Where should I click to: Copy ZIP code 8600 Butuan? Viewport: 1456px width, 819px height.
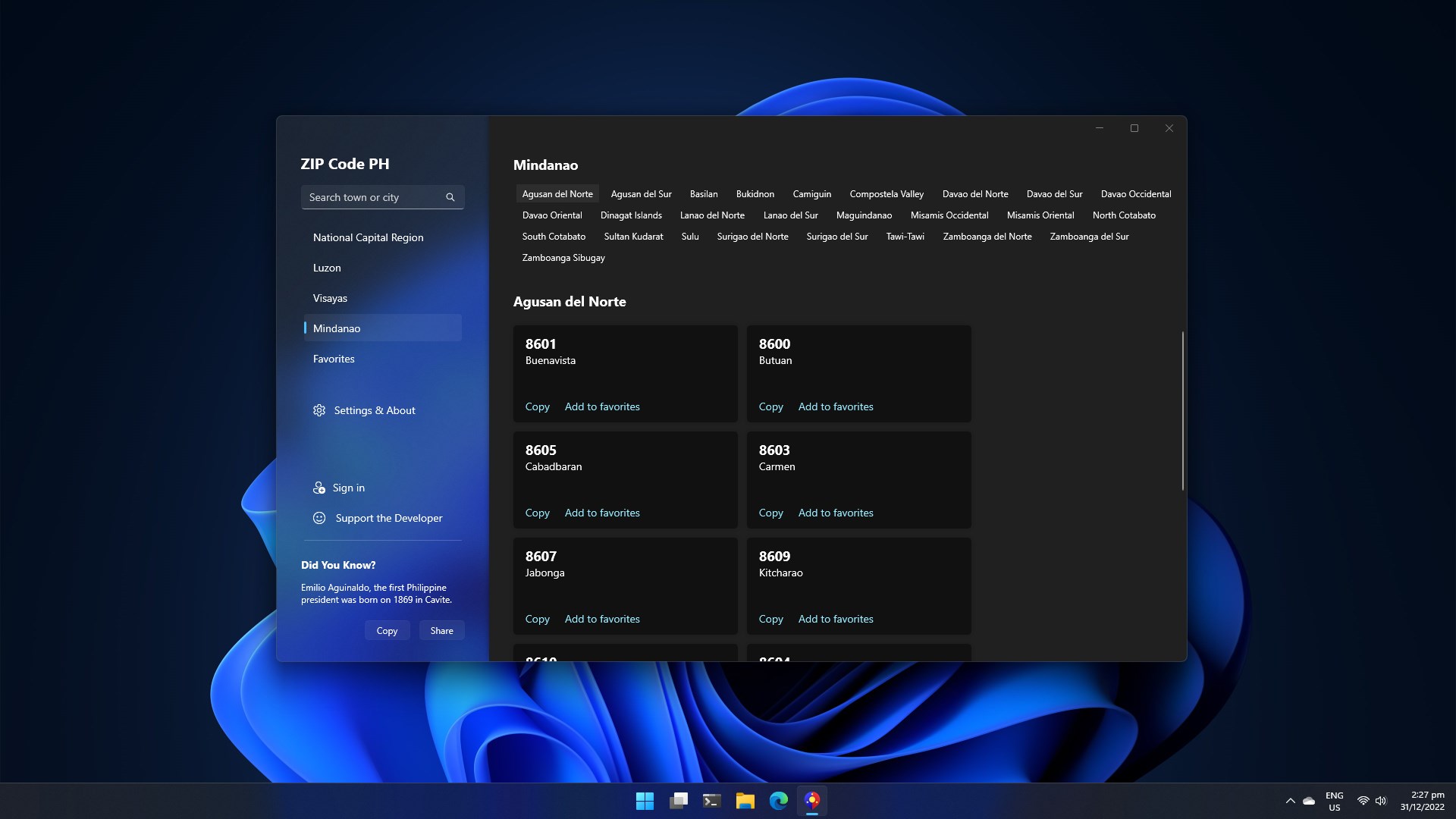coord(770,407)
